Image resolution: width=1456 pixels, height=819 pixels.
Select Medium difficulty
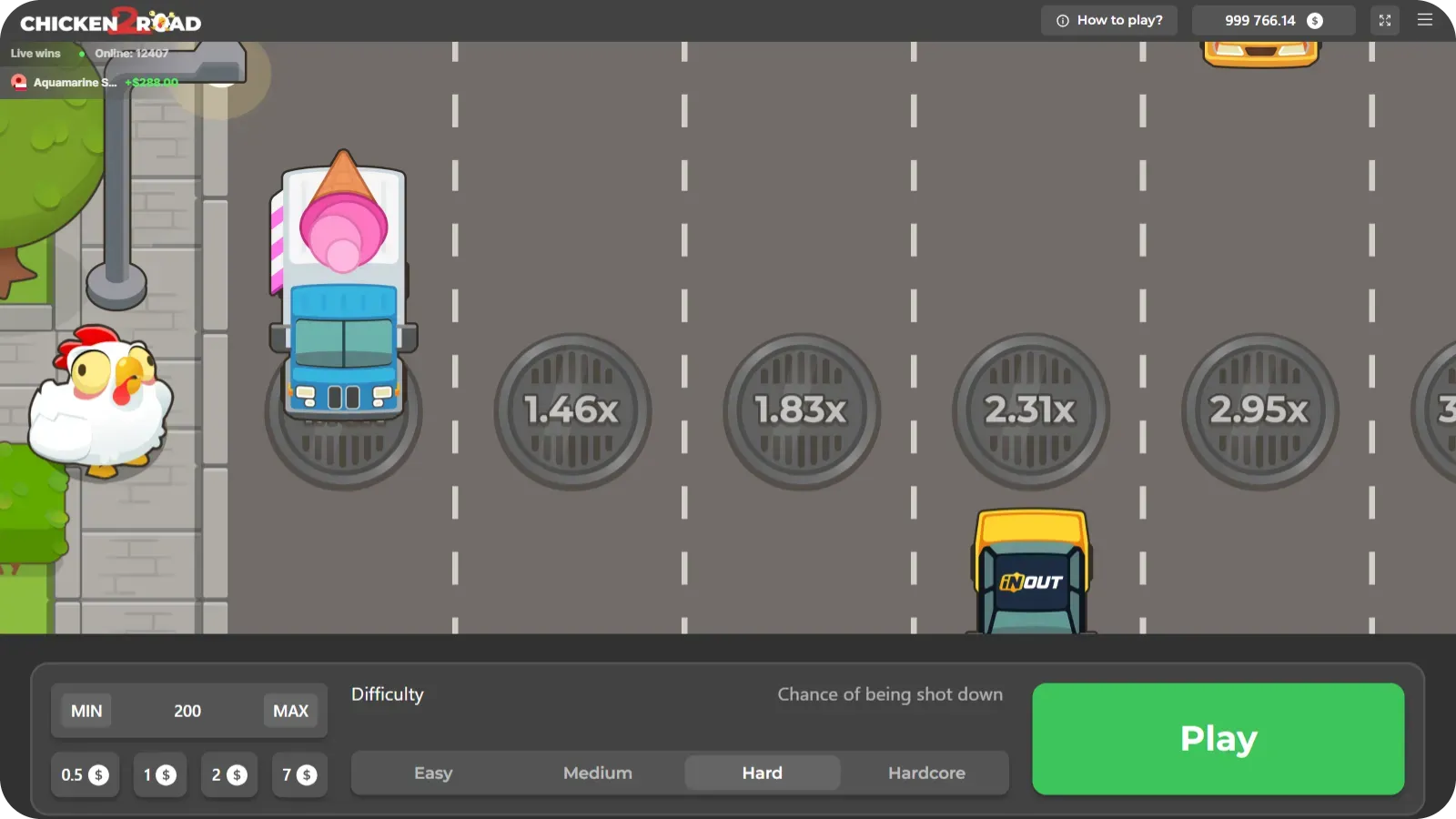point(598,773)
